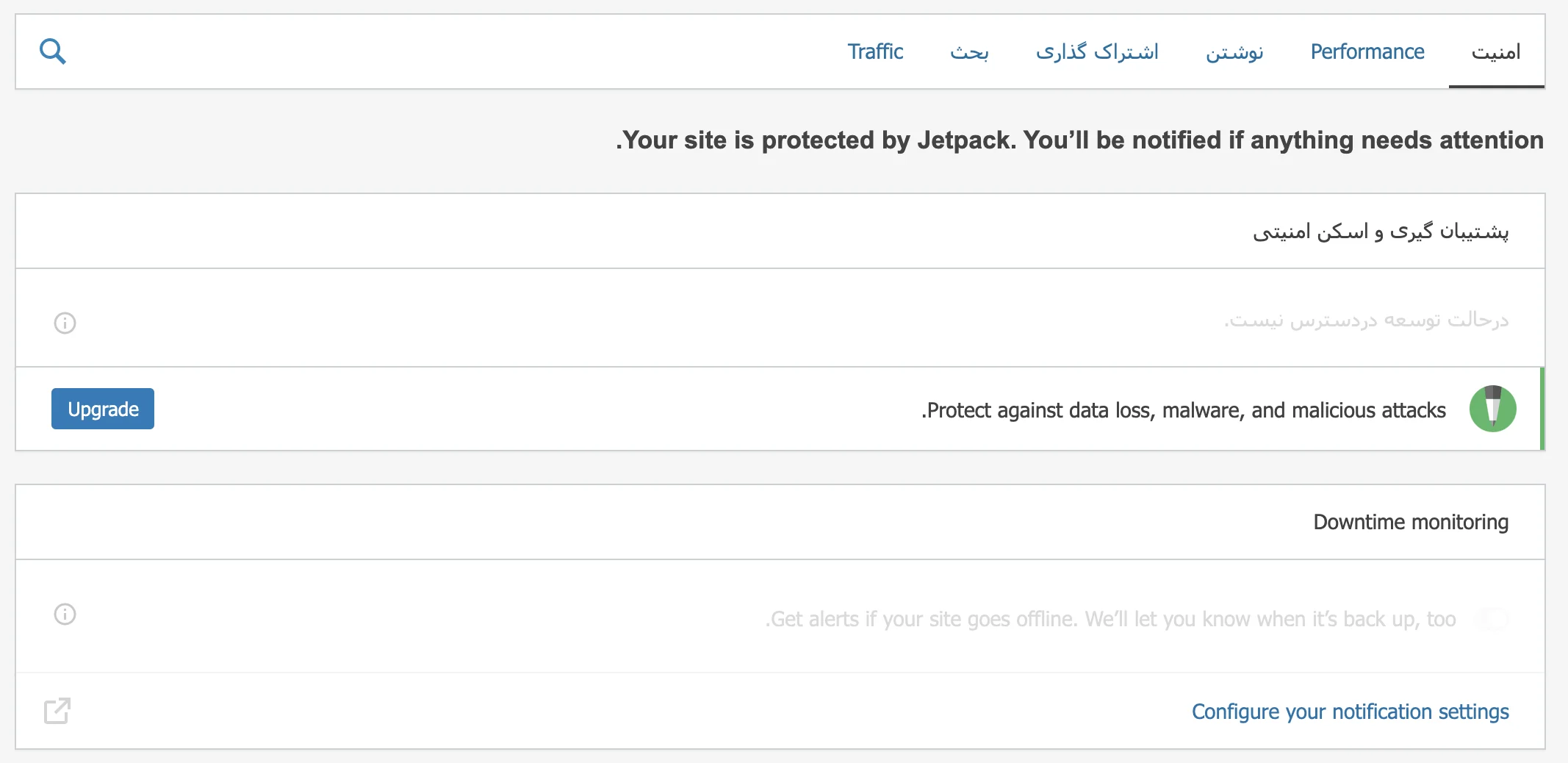1568x763 pixels.
Task: Open the اشتراک گذاری tab
Action: (1097, 51)
